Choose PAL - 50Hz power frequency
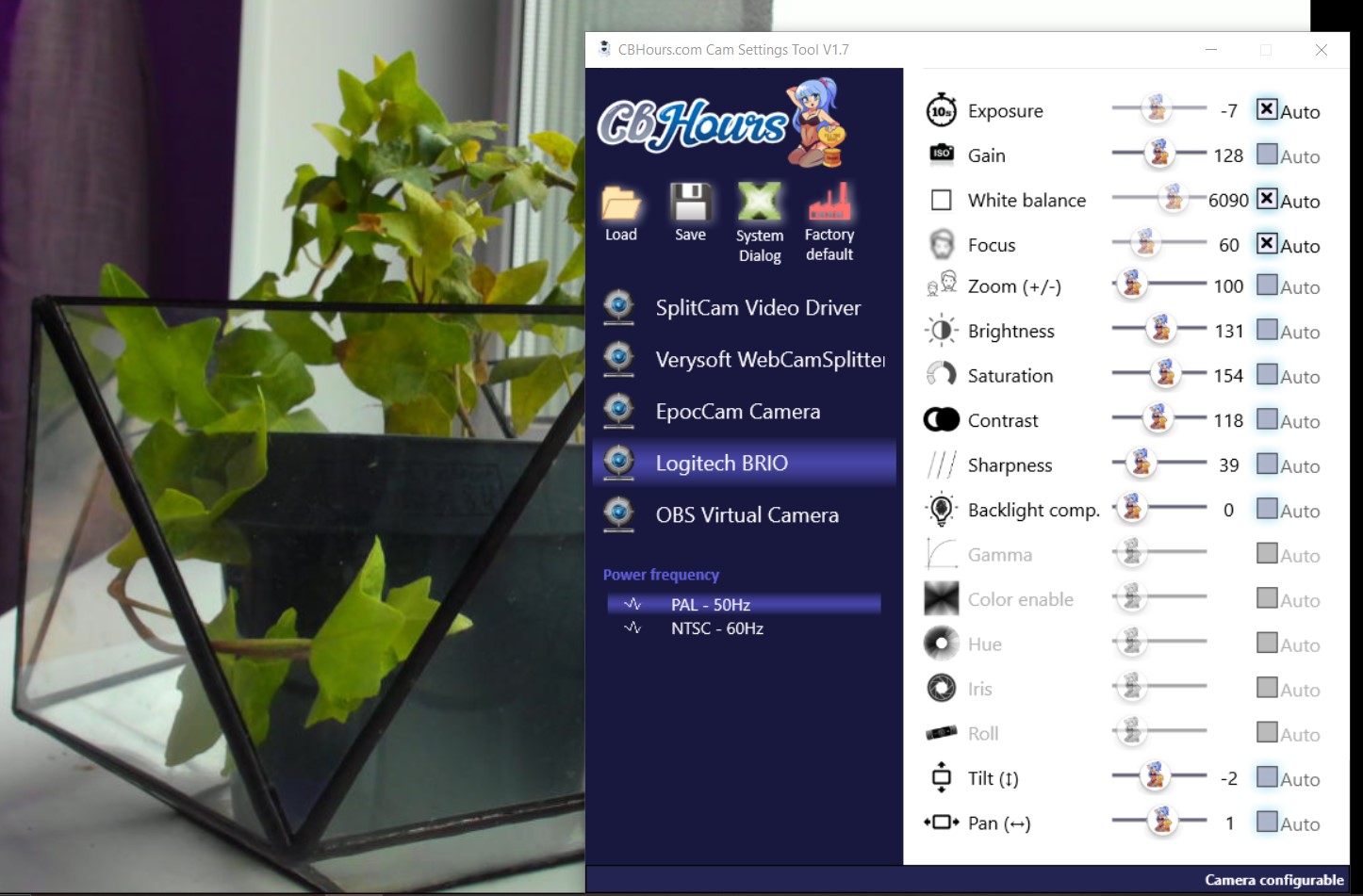1363x896 pixels. (x=744, y=604)
